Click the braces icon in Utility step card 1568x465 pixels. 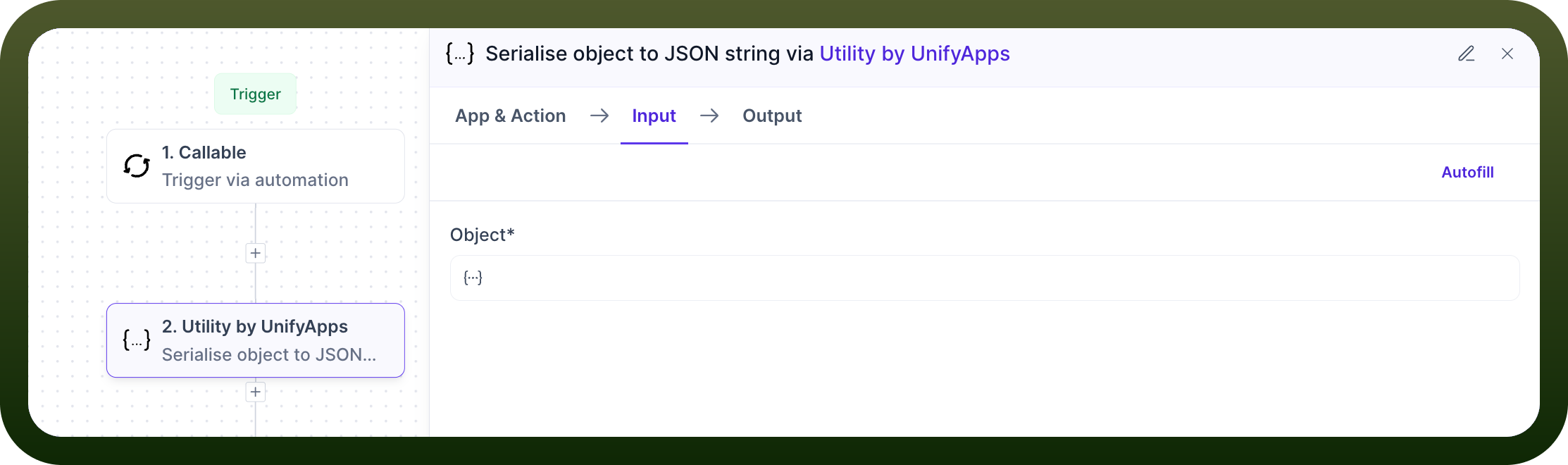click(137, 340)
